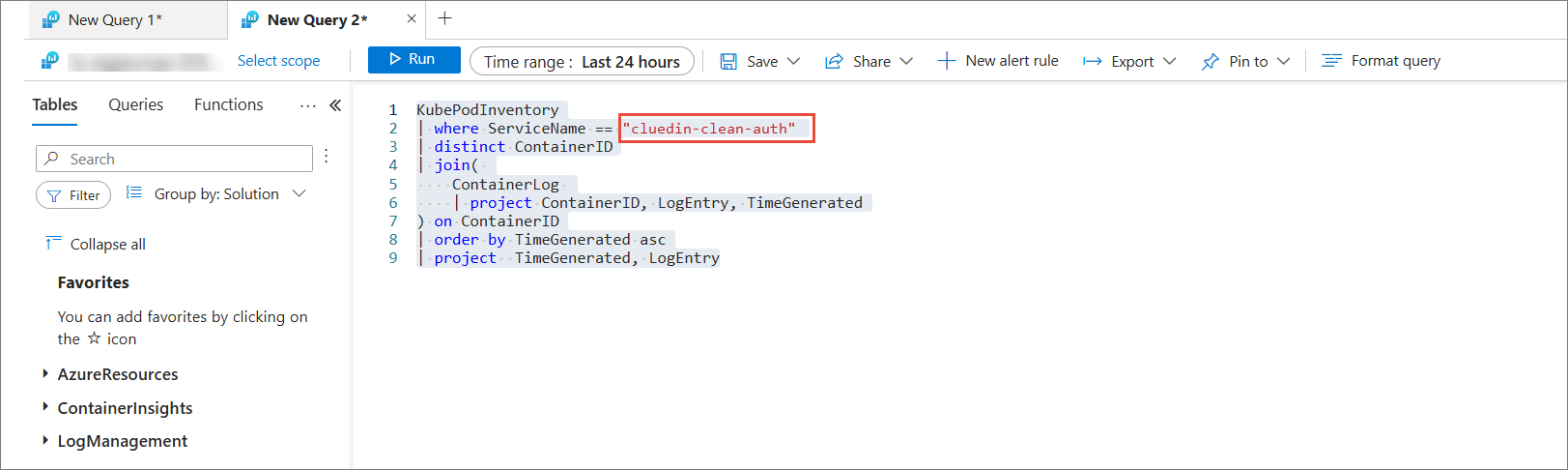Open the Tables tab
The height and width of the screenshot is (470, 1568).
click(x=55, y=104)
